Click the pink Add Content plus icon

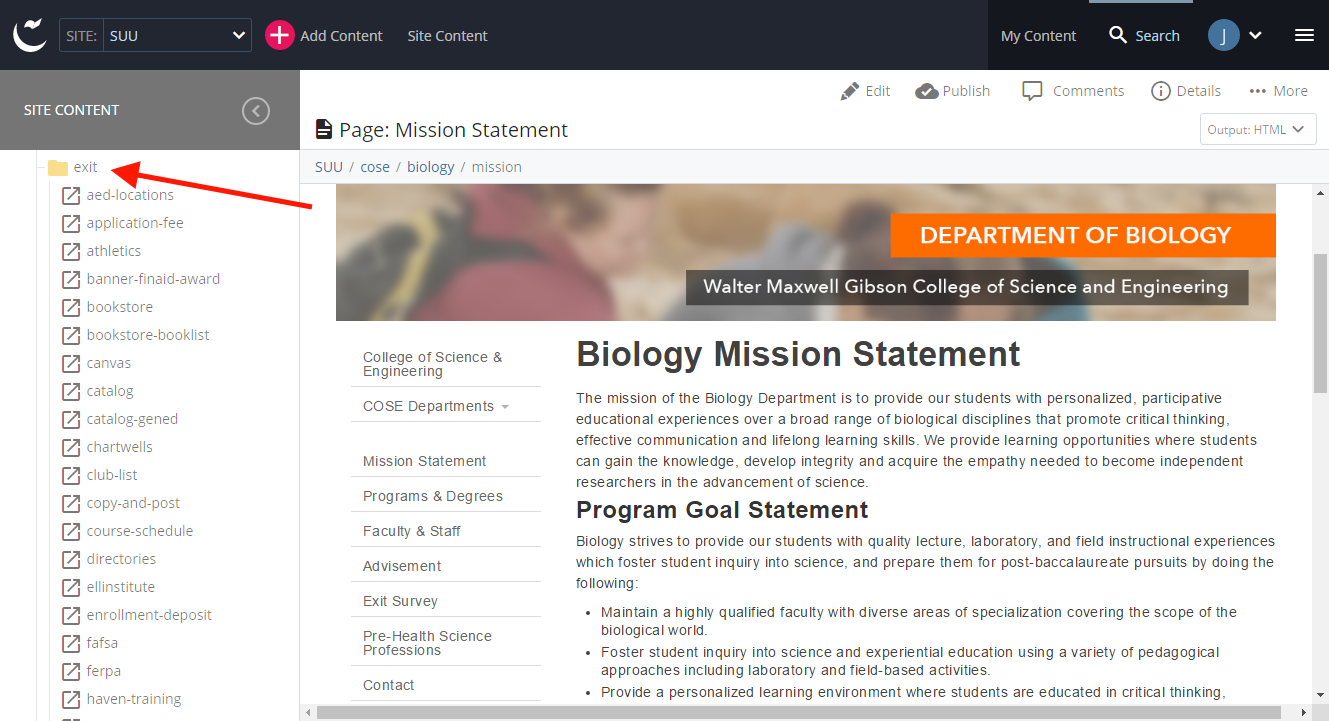(279, 35)
